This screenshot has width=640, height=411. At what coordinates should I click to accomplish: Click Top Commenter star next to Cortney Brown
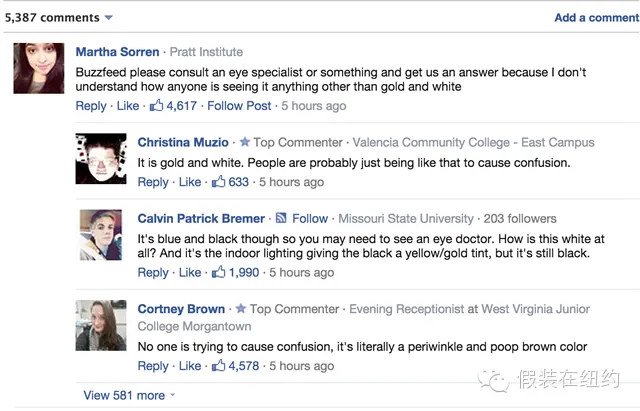point(241,308)
